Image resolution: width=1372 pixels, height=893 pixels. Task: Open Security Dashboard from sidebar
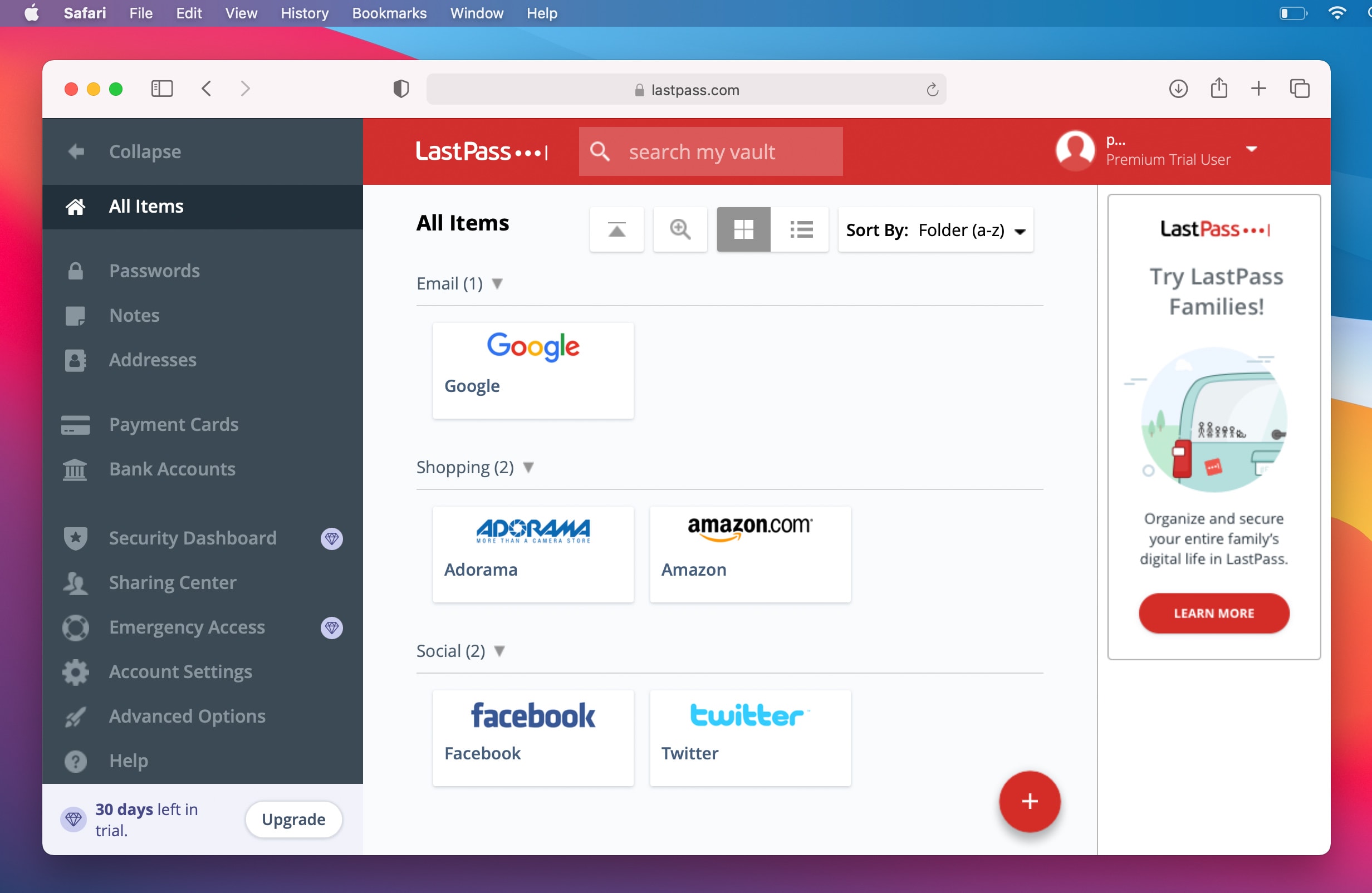192,538
